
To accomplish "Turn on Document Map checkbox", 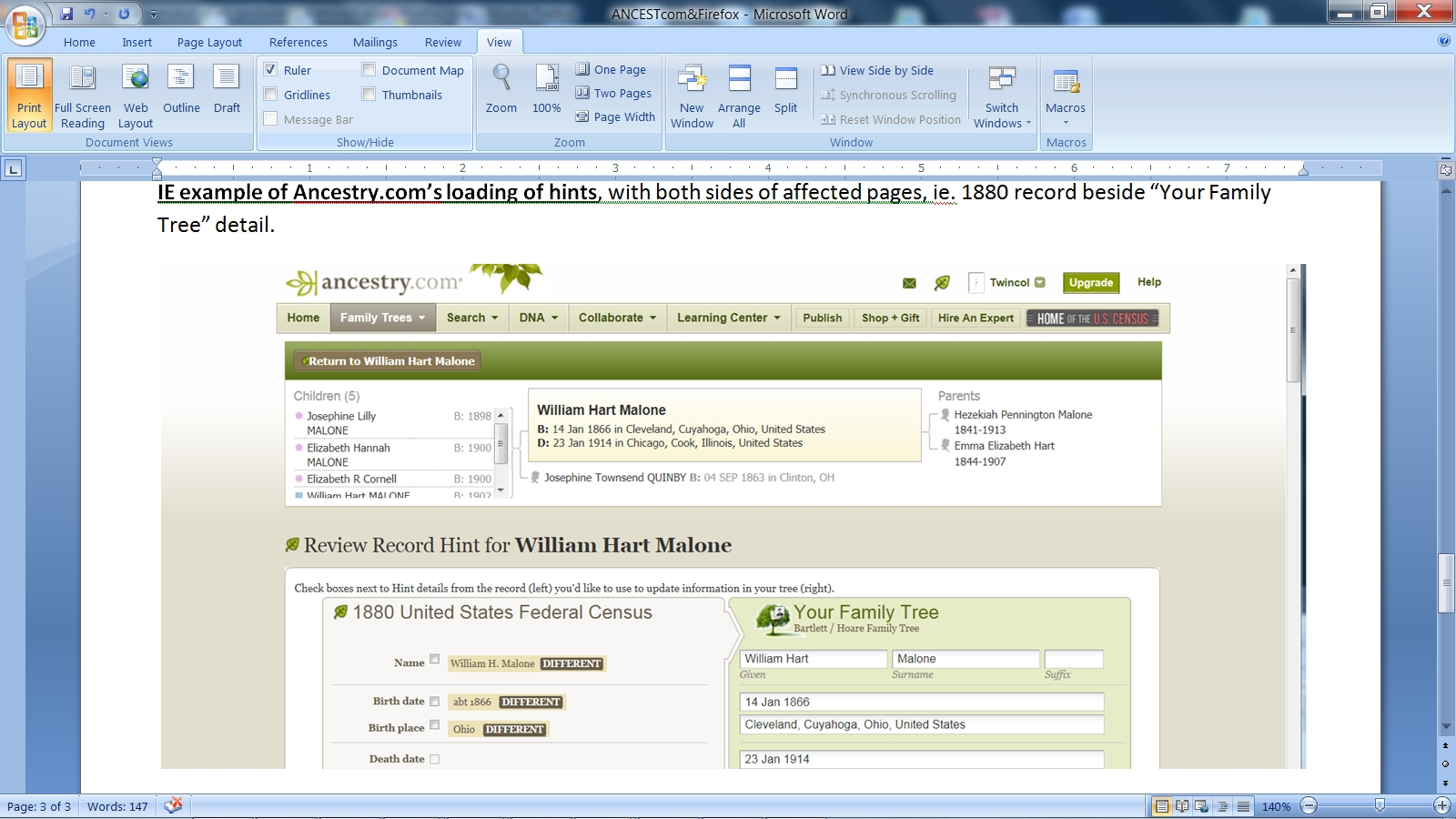I will (369, 70).
